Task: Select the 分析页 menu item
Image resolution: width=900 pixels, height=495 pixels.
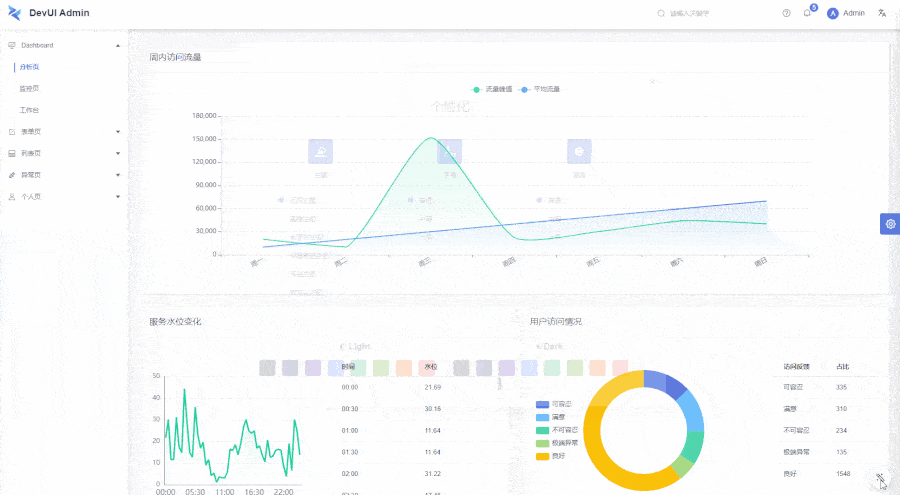Action: pyautogui.click(x=29, y=67)
